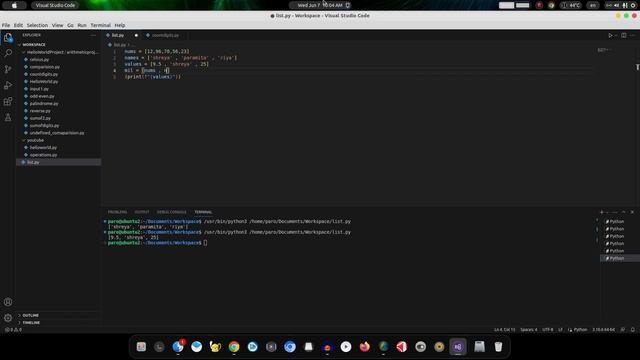Close the terminal panel
The height and width of the screenshot is (360, 640).
[632, 212]
